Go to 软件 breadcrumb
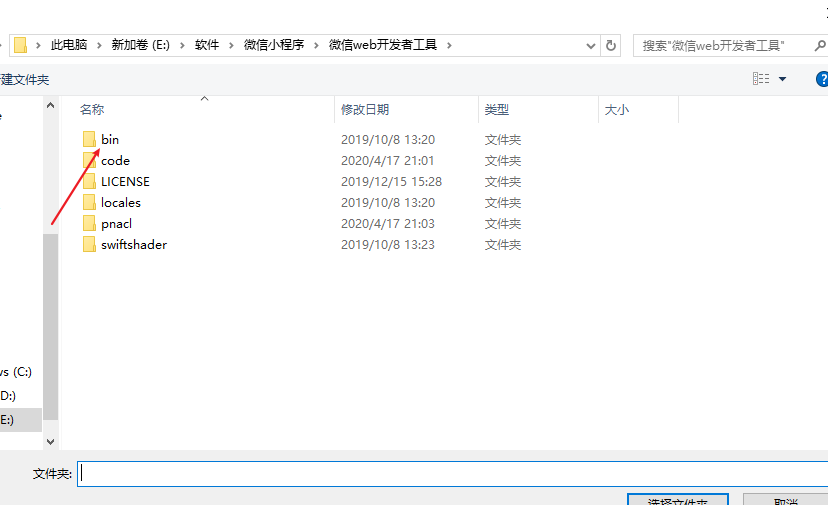 click(x=207, y=45)
